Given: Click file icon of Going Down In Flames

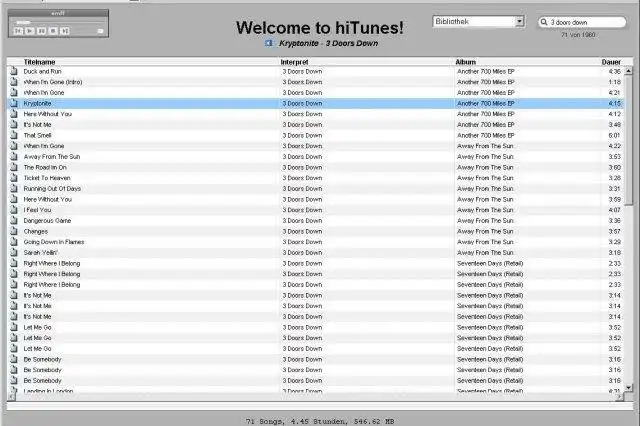Looking at the screenshot, I should coord(14,242).
